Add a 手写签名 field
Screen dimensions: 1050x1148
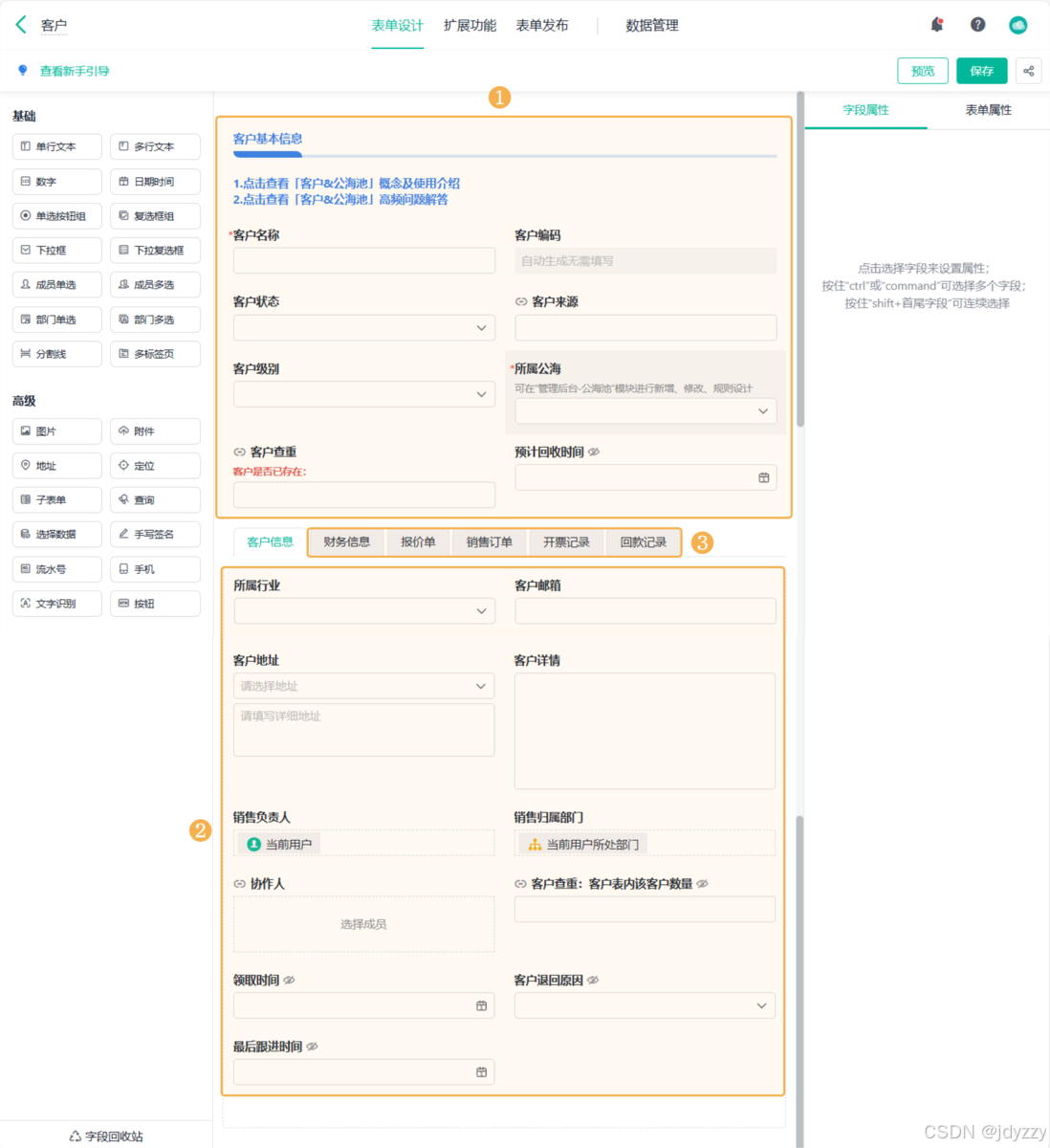point(155,535)
